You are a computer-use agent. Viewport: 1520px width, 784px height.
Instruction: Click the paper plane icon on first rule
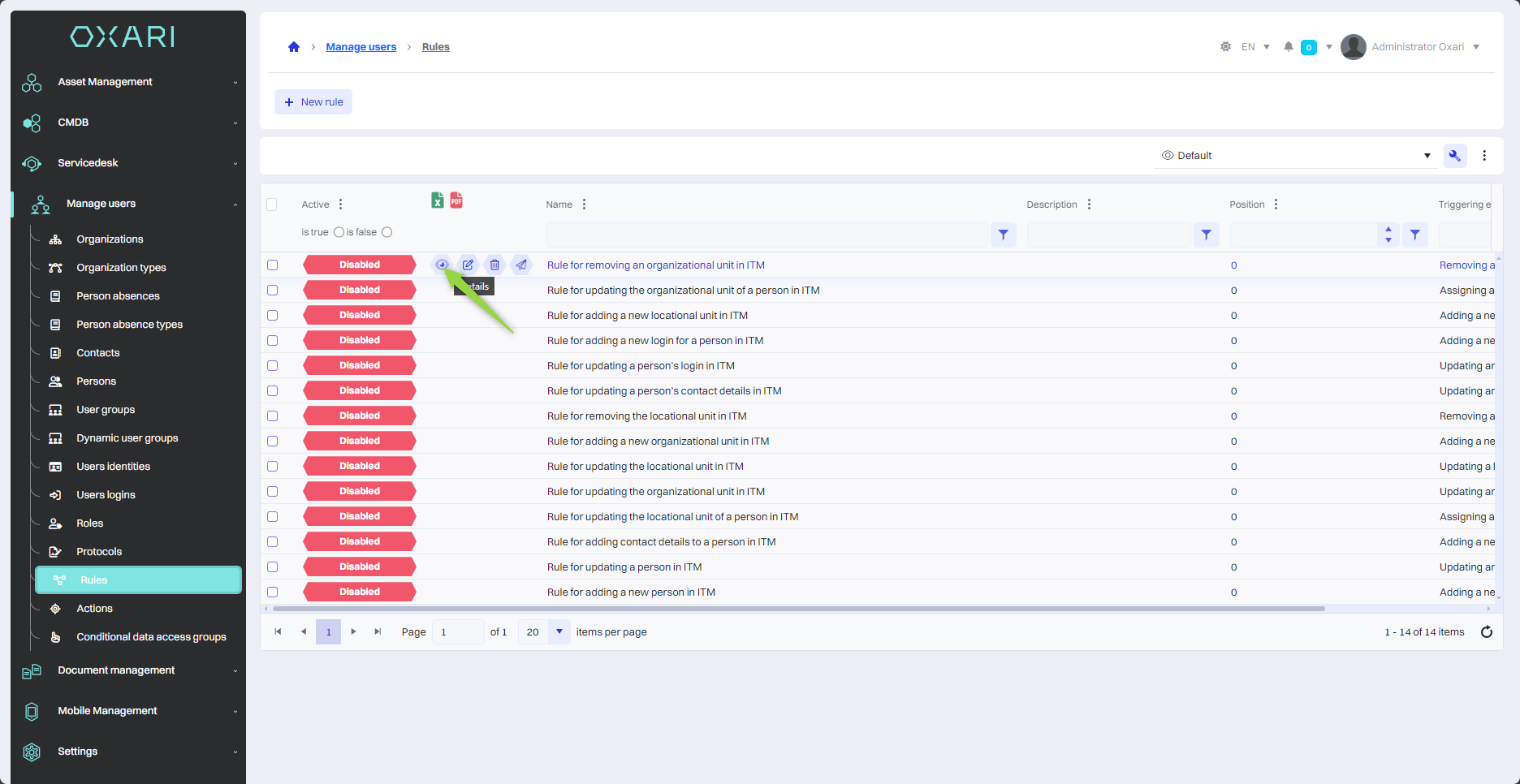coord(521,265)
